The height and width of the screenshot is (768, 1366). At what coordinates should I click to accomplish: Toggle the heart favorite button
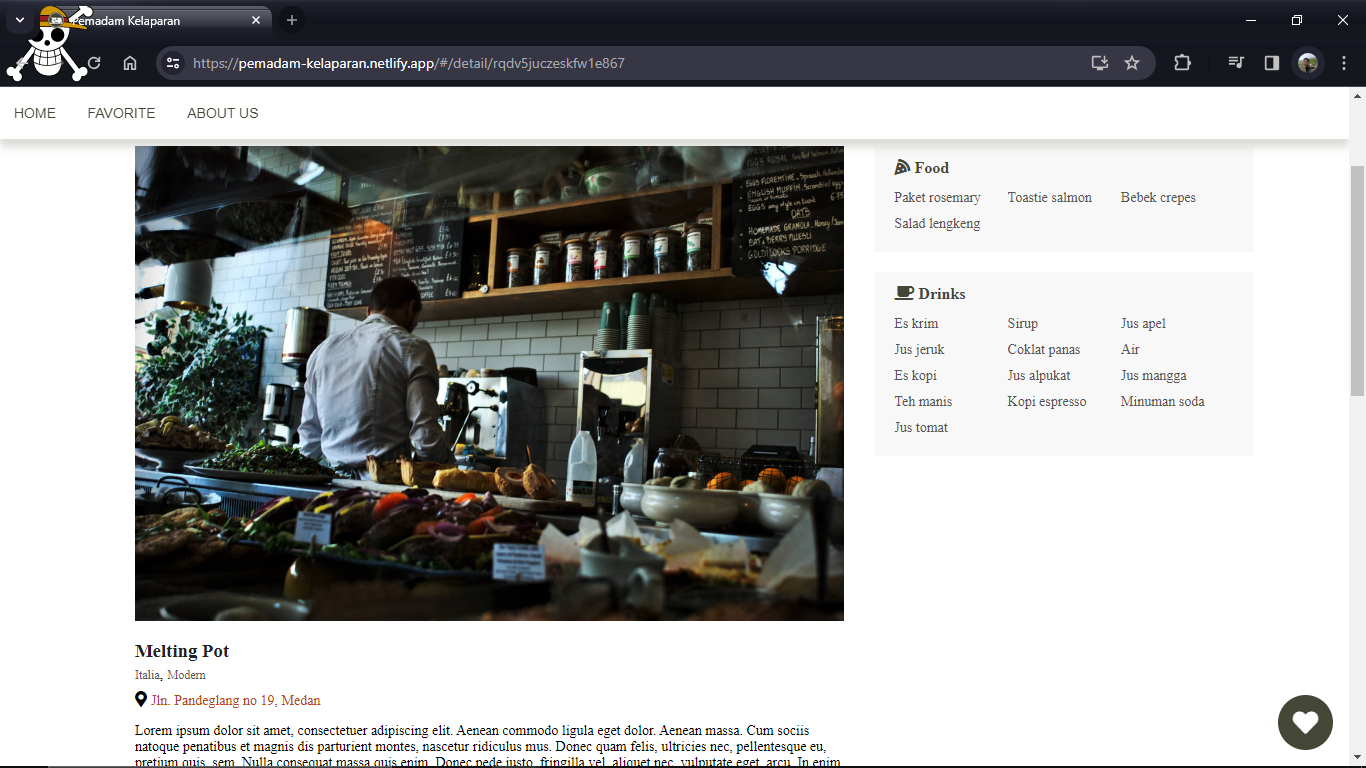point(1305,722)
